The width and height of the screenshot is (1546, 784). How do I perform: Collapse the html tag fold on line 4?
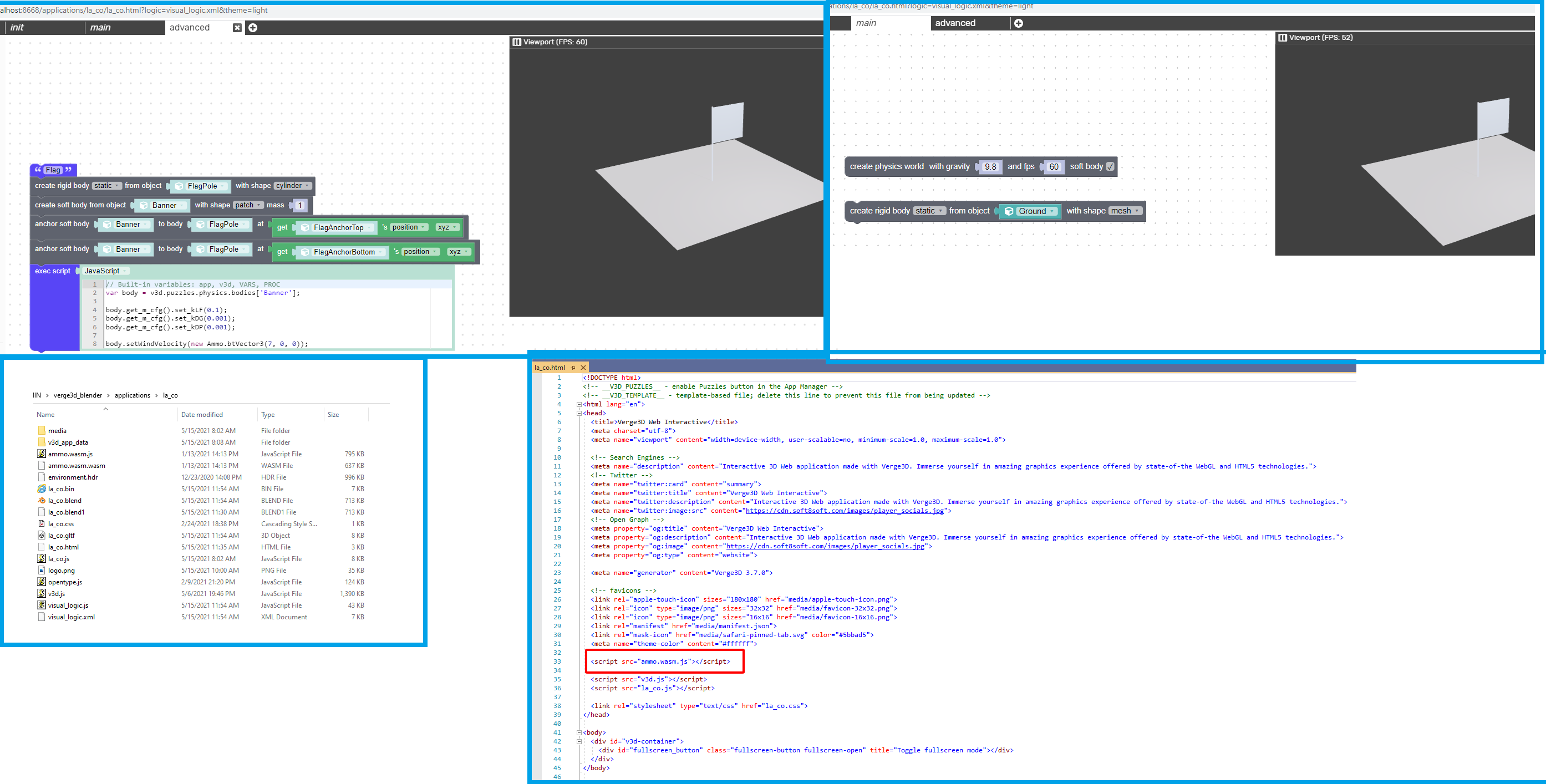(579, 404)
